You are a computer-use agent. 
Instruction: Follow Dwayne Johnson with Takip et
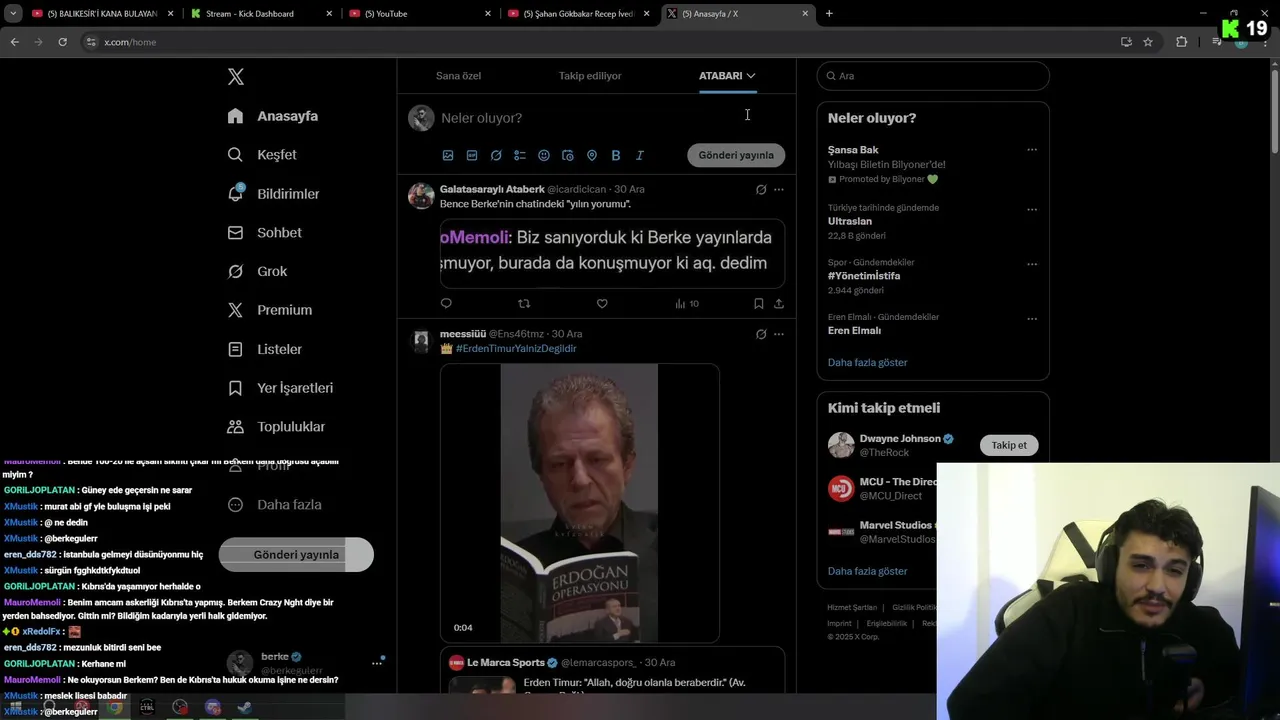click(x=1009, y=445)
